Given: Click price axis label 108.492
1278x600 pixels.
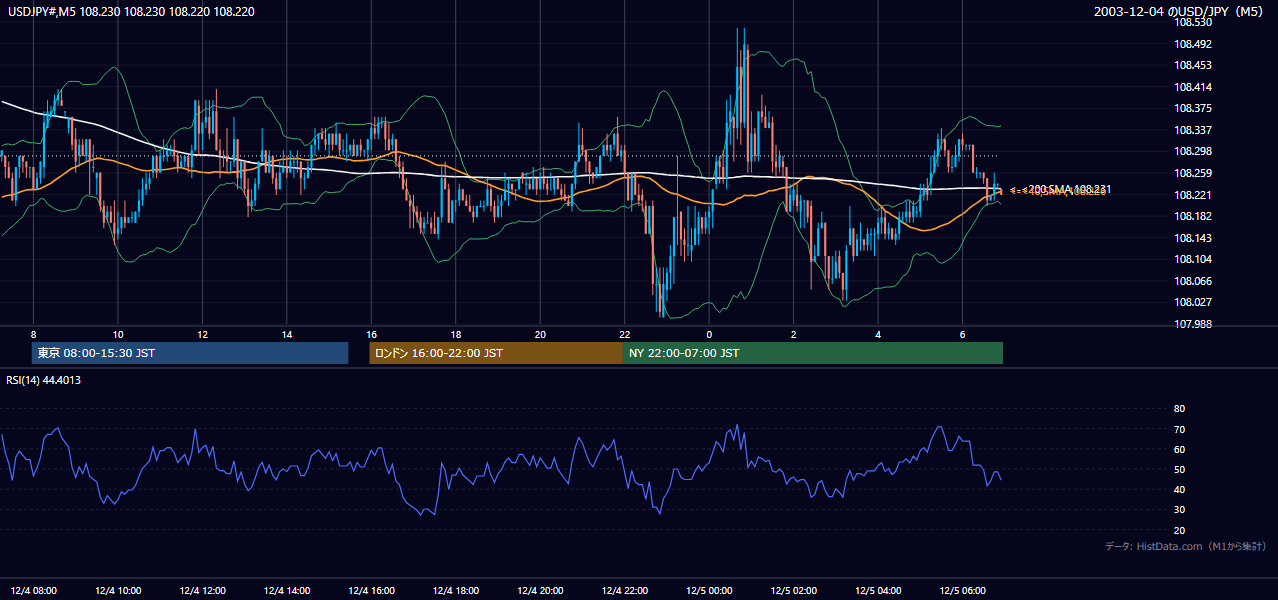Looking at the screenshot, I should point(1191,44).
